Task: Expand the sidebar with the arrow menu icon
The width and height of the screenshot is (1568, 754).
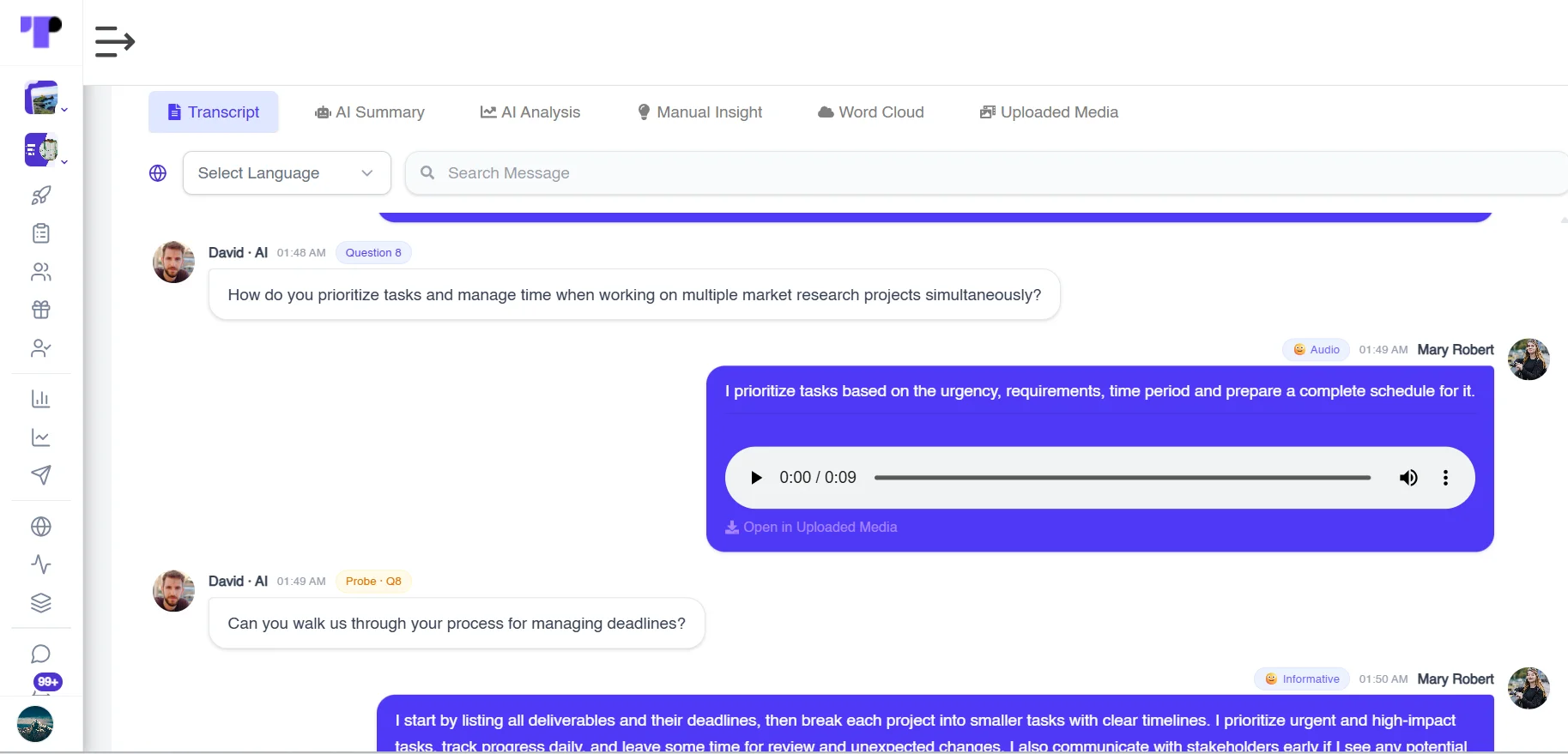Action: pos(115,41)
